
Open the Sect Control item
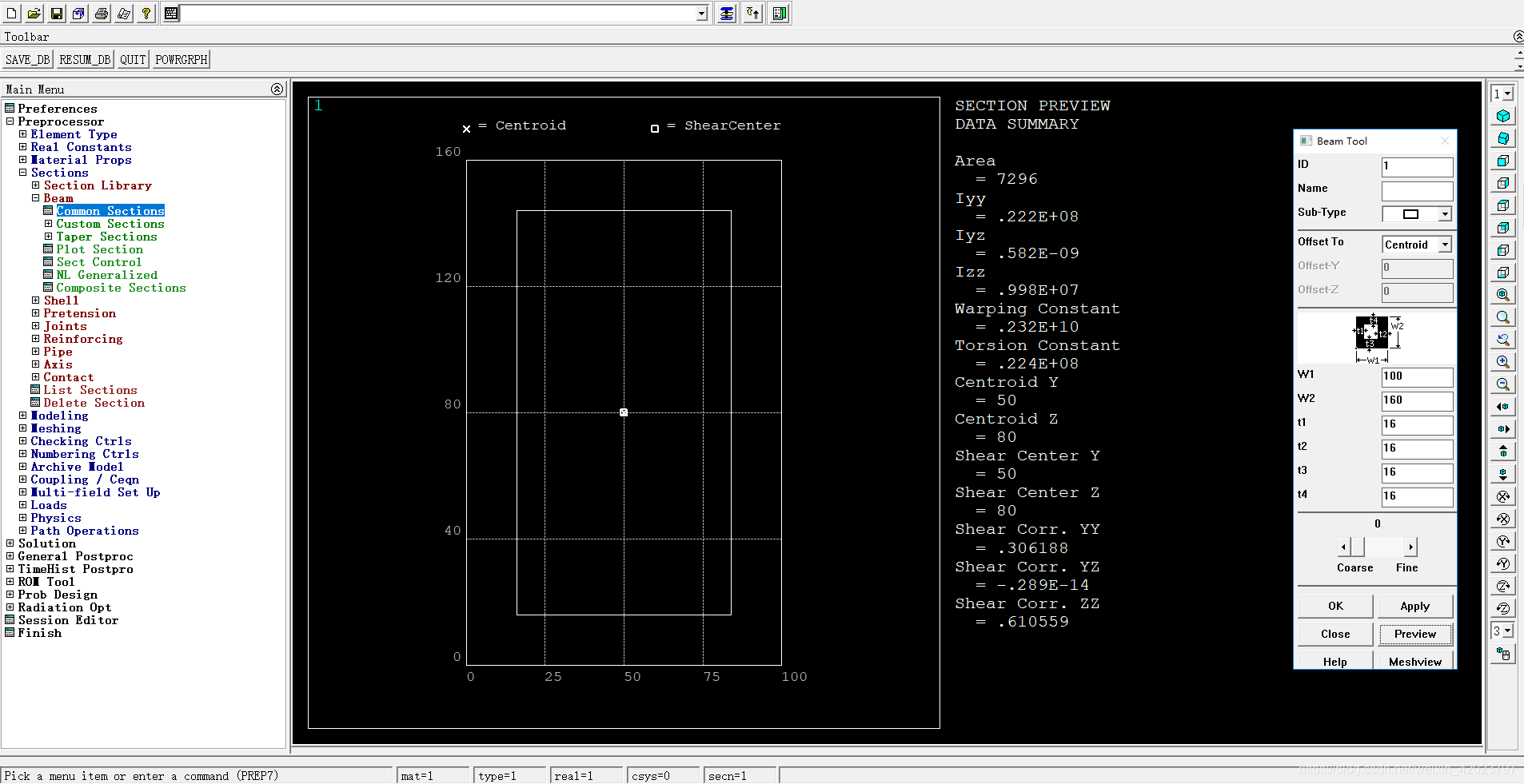pos(99,262)
